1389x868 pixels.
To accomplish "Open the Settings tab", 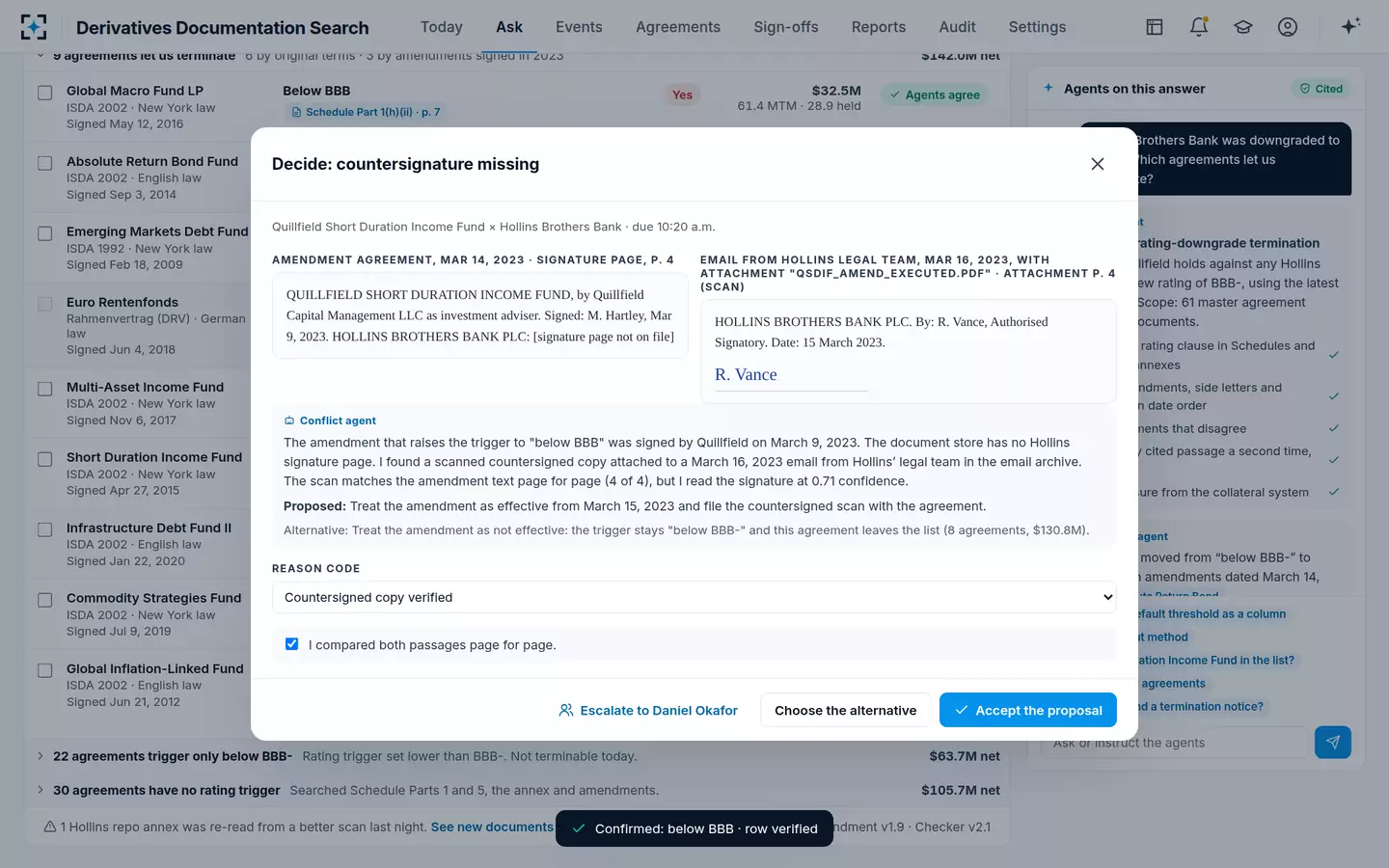I will pos(1038,27).
